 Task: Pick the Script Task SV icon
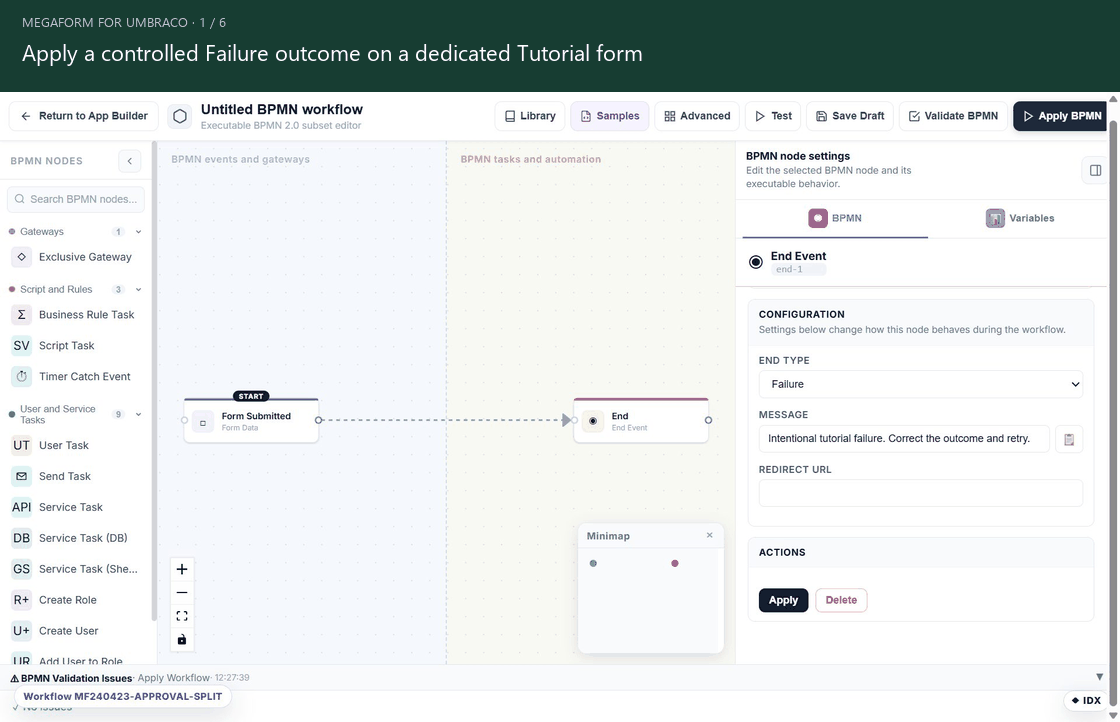21,346
